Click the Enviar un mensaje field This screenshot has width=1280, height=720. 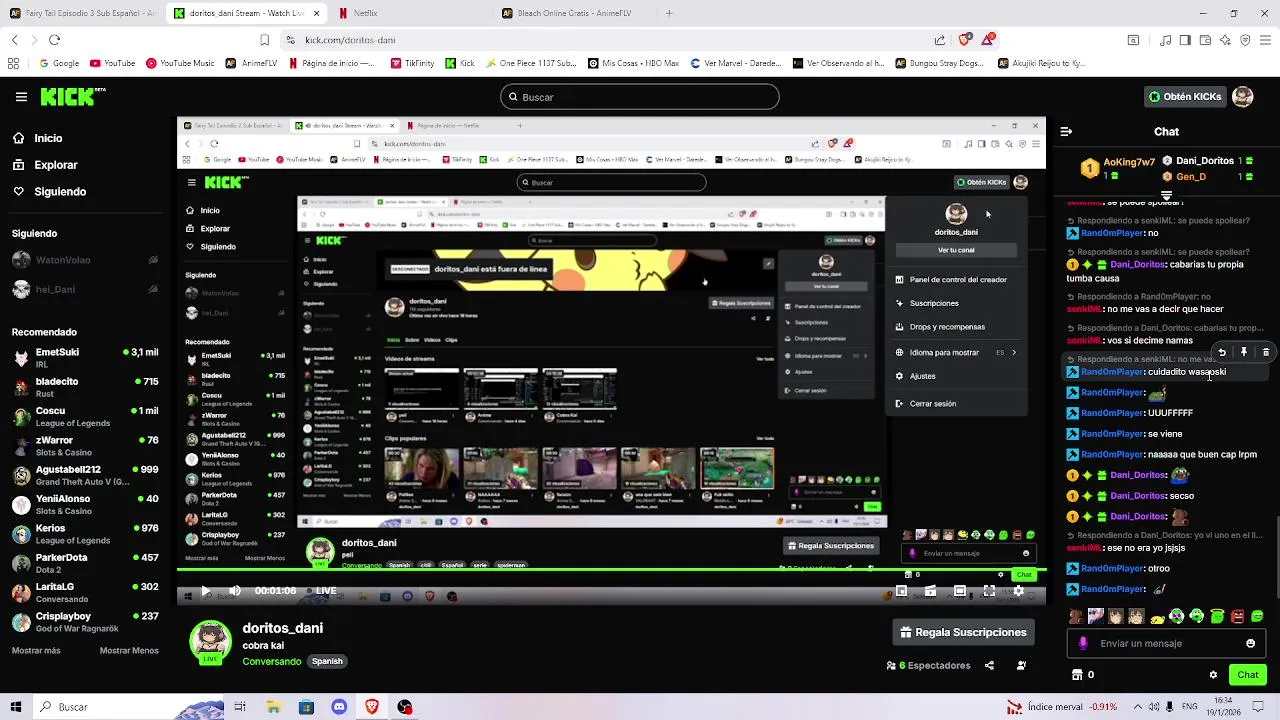pyautogui.click(x=1166, y=643)
